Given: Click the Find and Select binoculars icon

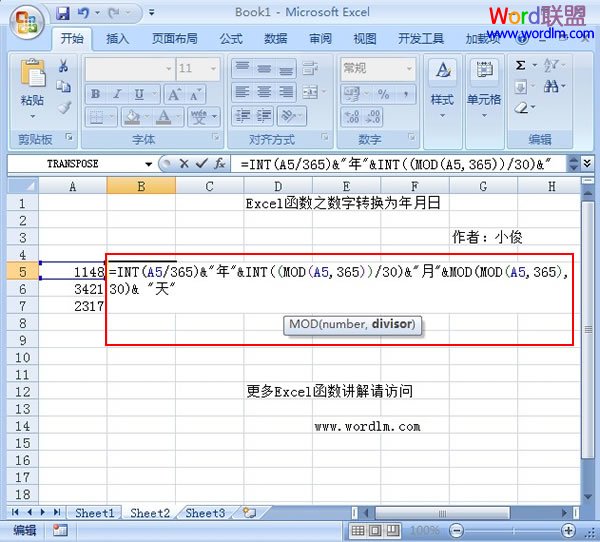Looking at the screenshot, I should (x=551, y=87).
